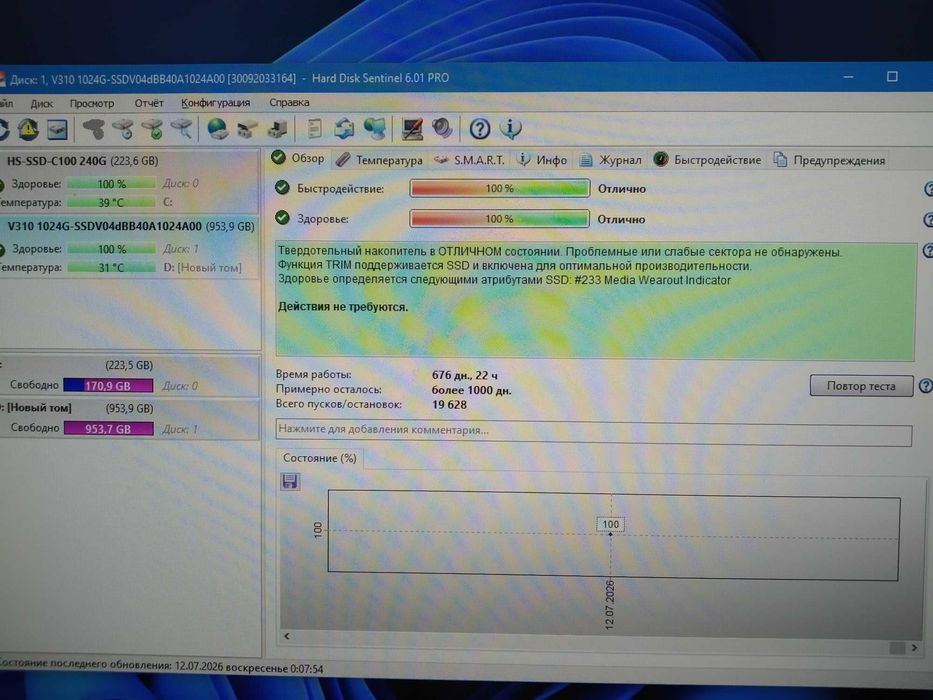Click the floppy save icon above the chart
This screenshot has height=700, width=933.
pos(290,481)
